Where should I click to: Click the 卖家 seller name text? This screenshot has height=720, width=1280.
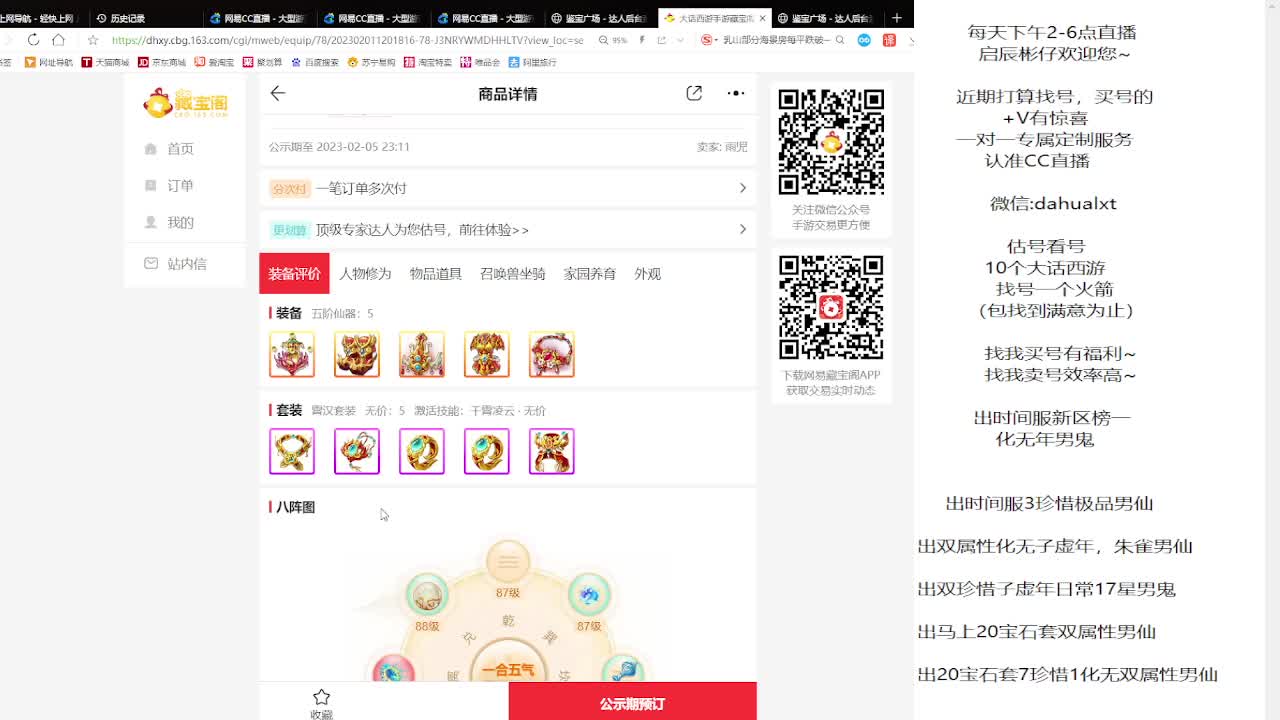(722, 147)
